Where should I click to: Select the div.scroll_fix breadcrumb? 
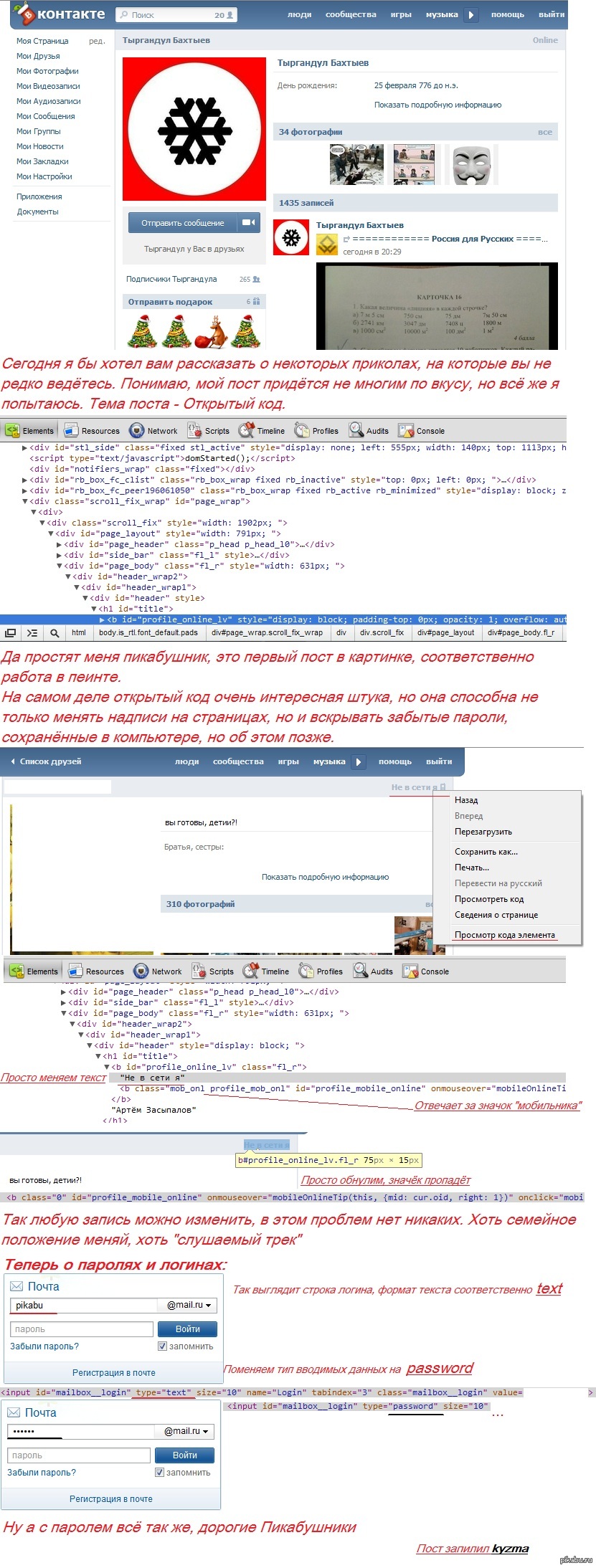pos(382,633)
